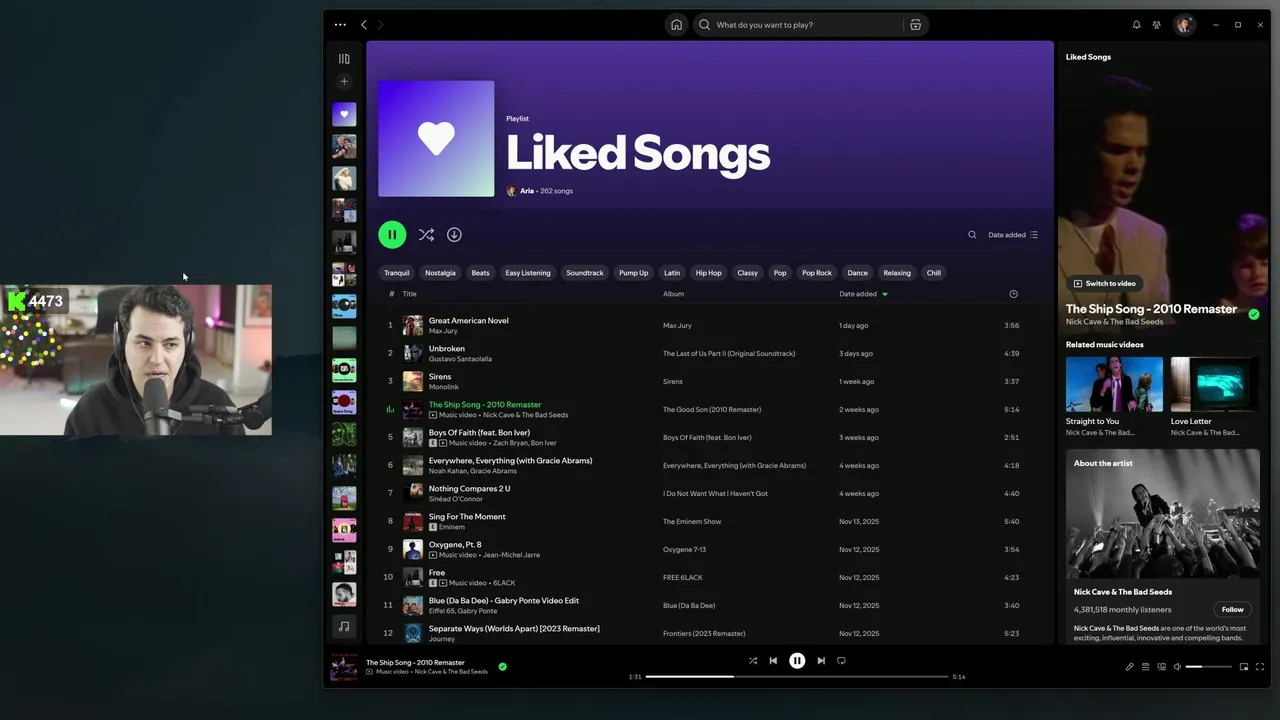Collapse Your Library sidebar icon
The height and width of the screenshot is (720, 1280).
(x=344, y=59)
